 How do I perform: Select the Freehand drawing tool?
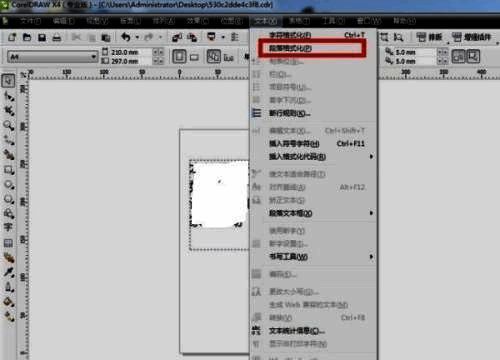click(x=9, y=140)
